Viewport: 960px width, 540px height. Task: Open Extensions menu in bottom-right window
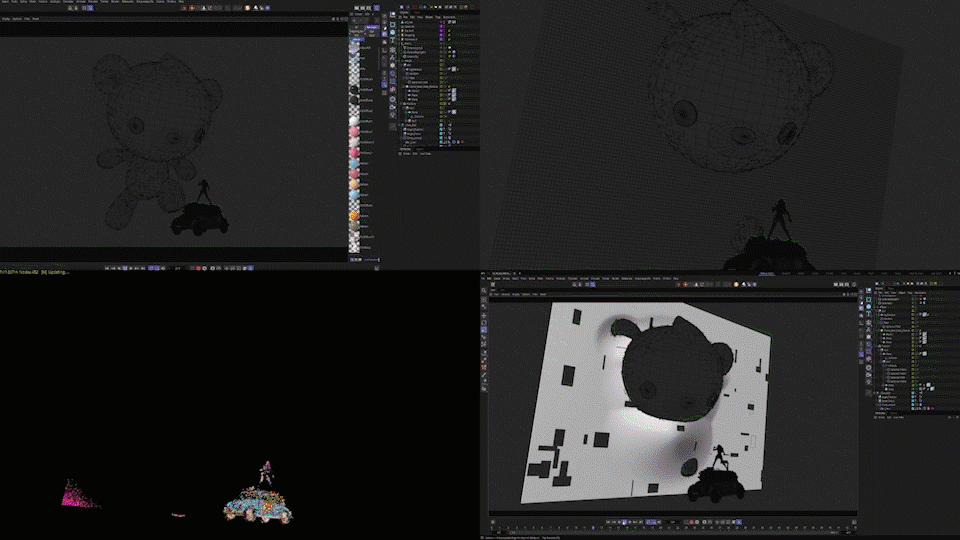point(626,279)
